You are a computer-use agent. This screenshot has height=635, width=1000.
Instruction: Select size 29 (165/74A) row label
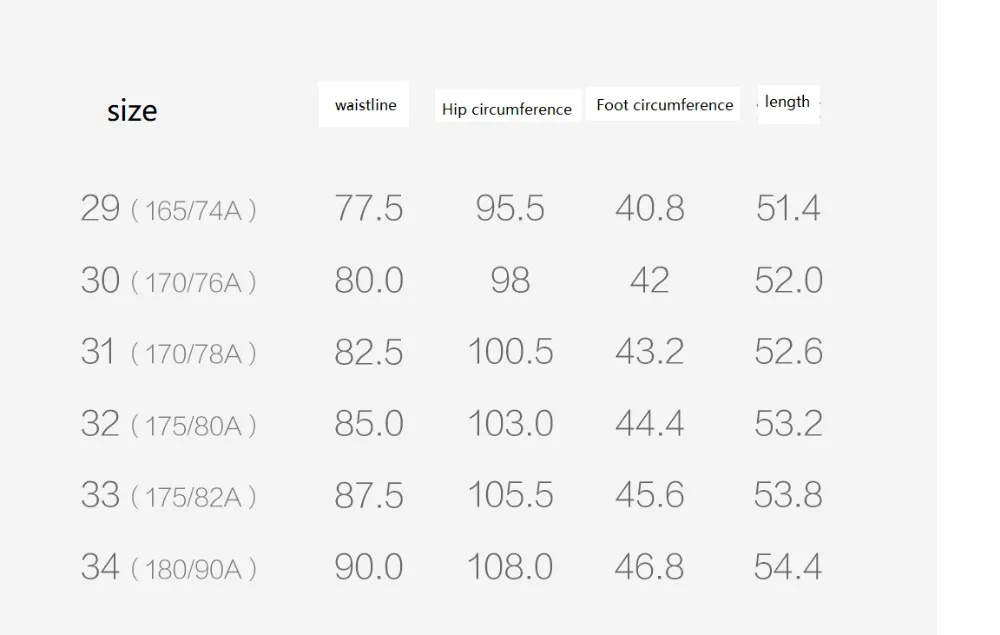(168, 209)
